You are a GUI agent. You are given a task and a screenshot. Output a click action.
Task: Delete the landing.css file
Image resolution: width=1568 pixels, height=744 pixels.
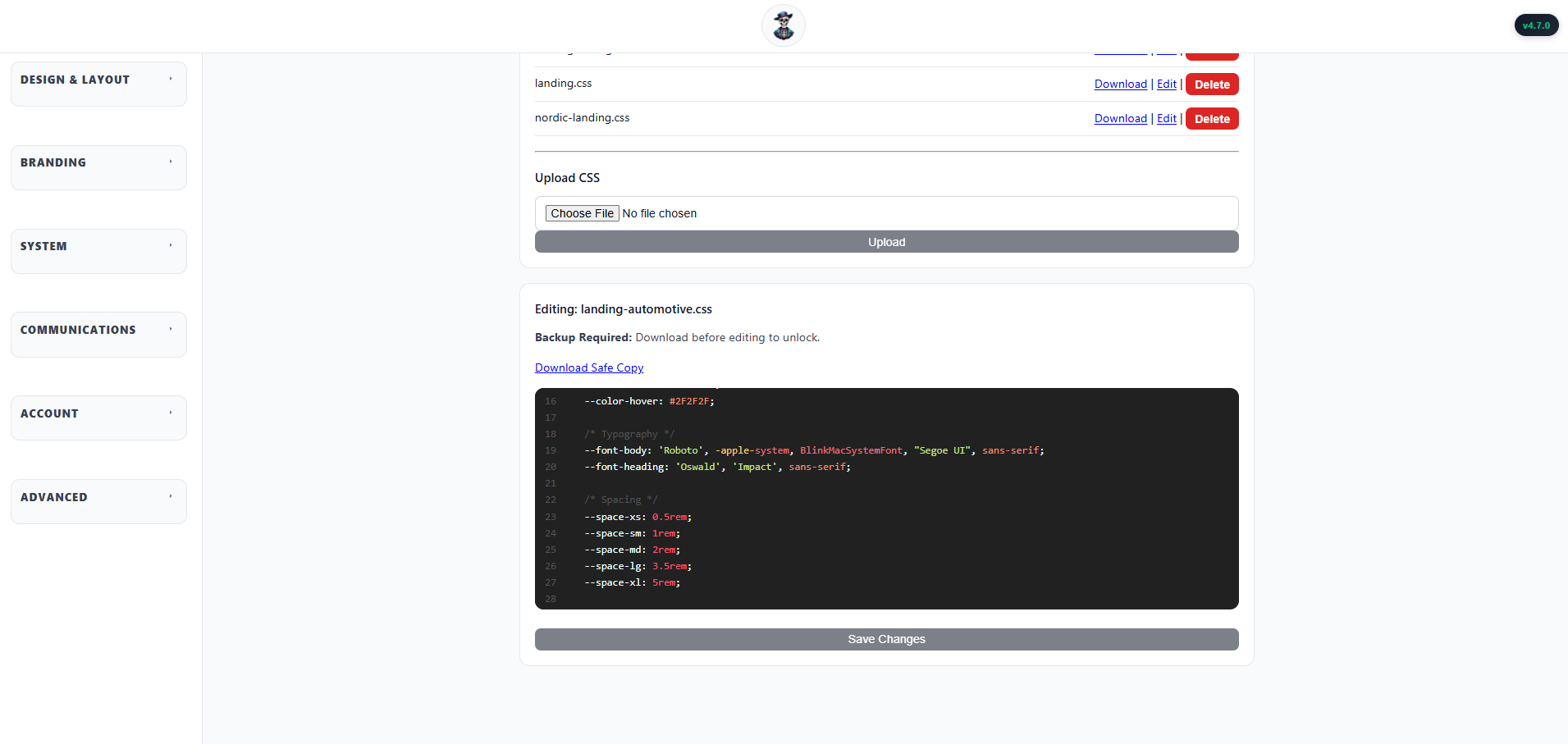coord(1211,84)
